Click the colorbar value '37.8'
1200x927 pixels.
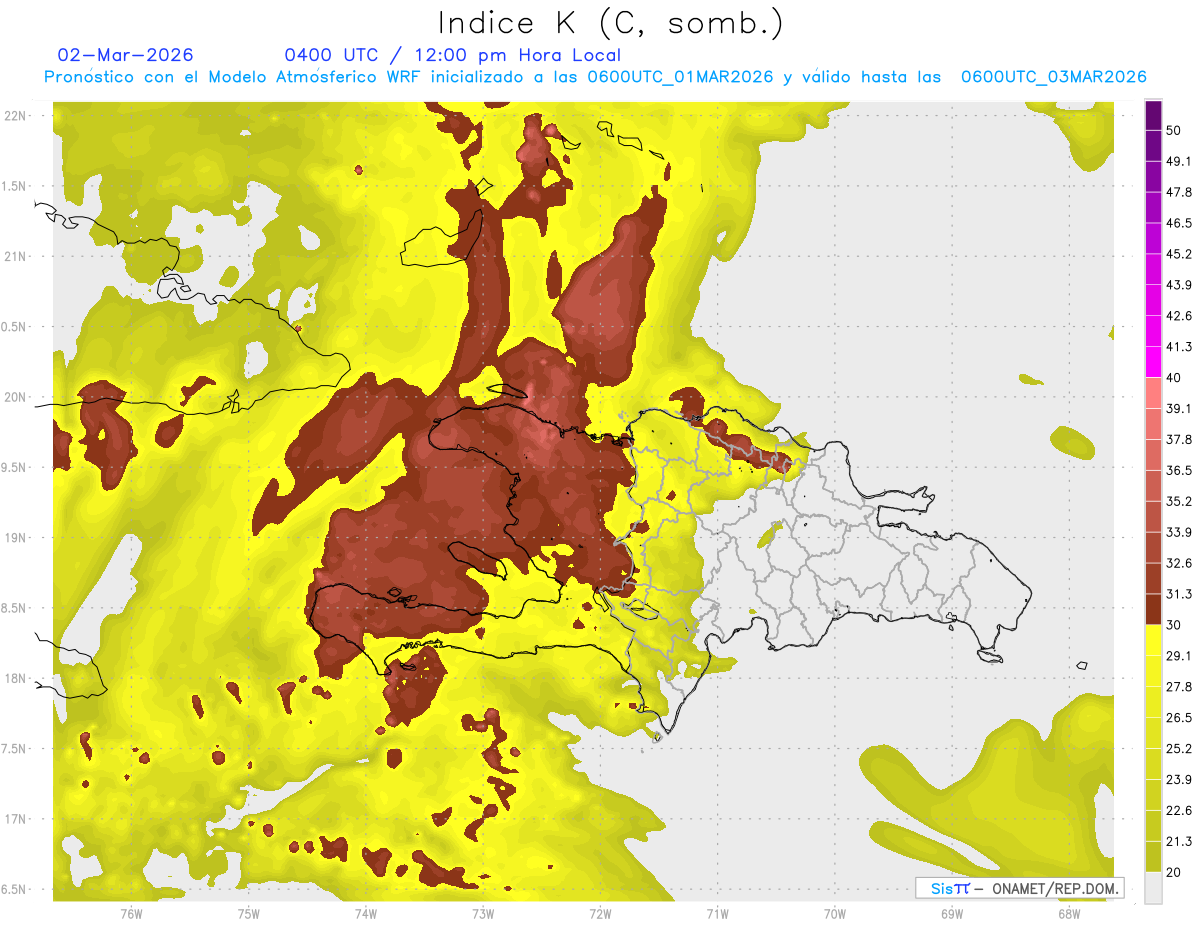1179,439
